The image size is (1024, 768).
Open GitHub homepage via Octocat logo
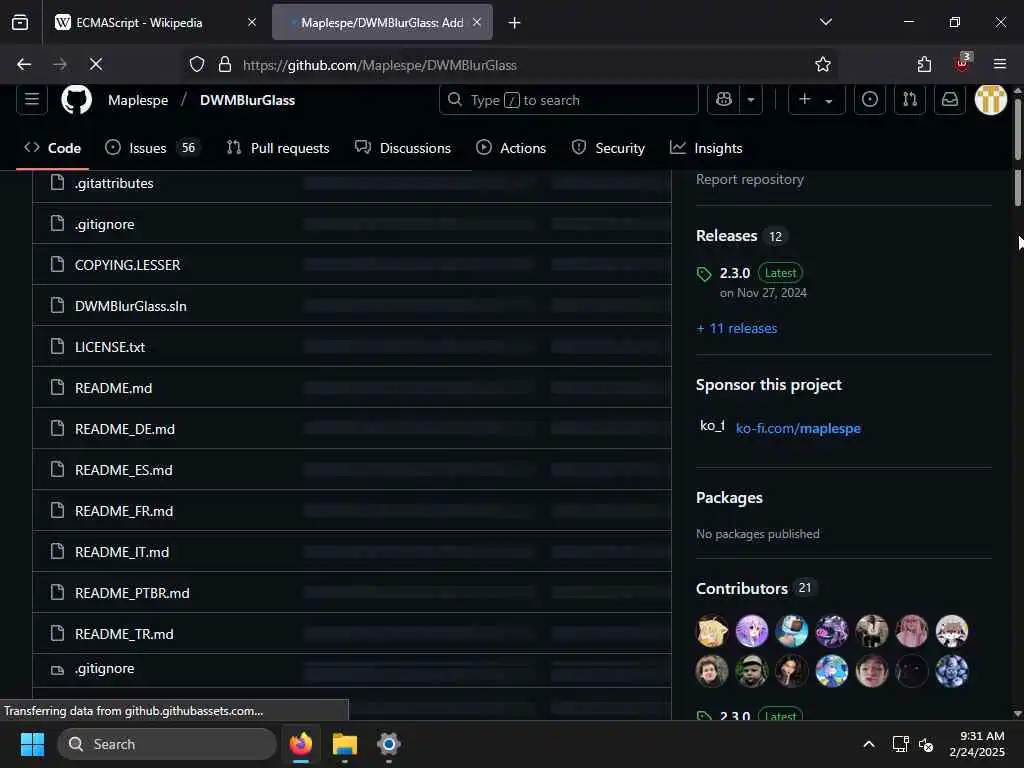click(76, 100)
